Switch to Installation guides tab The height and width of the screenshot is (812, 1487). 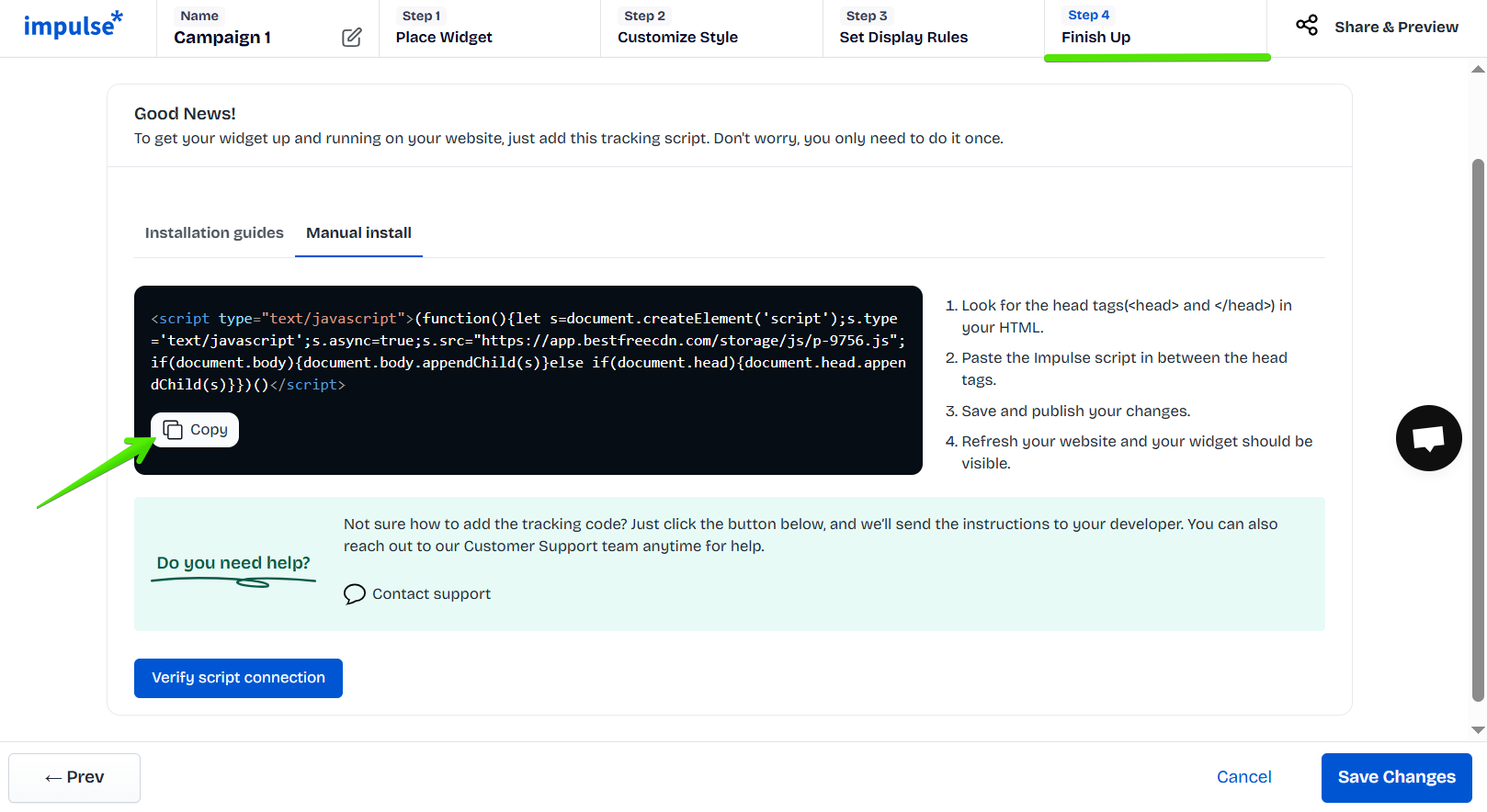coord(214,233)
